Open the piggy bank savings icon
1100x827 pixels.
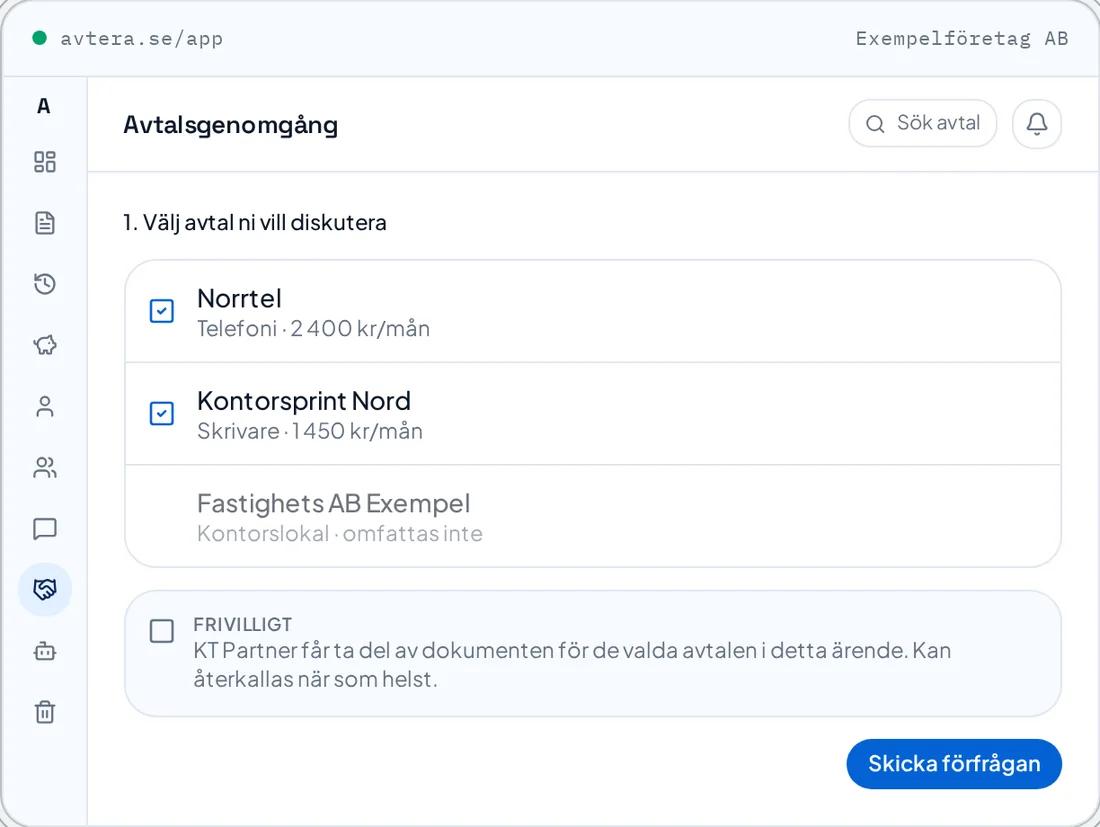45,345
